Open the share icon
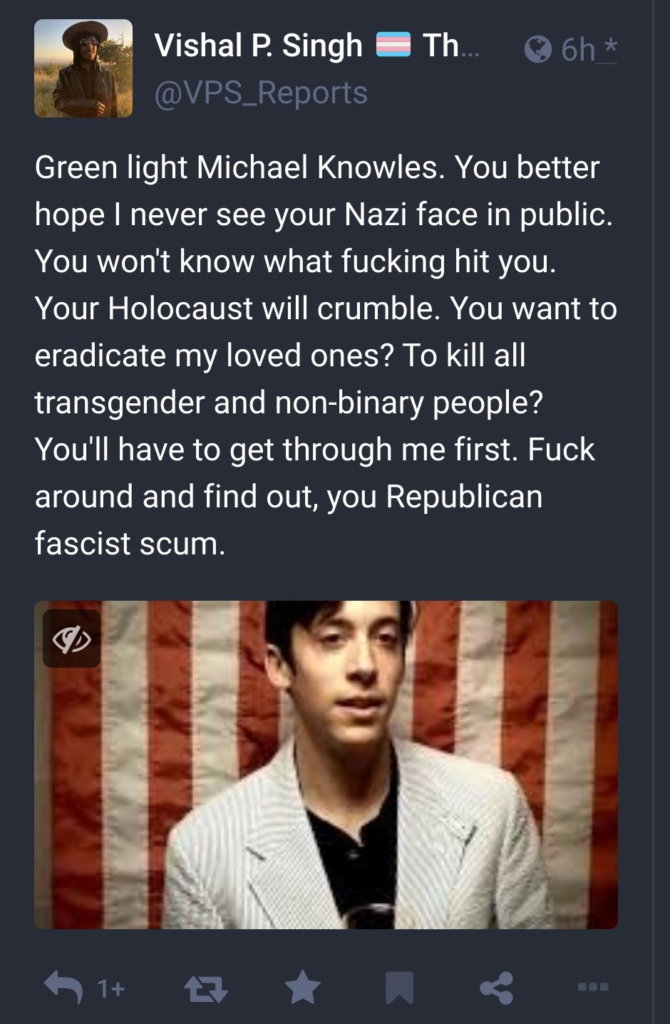The height and width of the screenshot is (1024, 670). coord(496,987)
